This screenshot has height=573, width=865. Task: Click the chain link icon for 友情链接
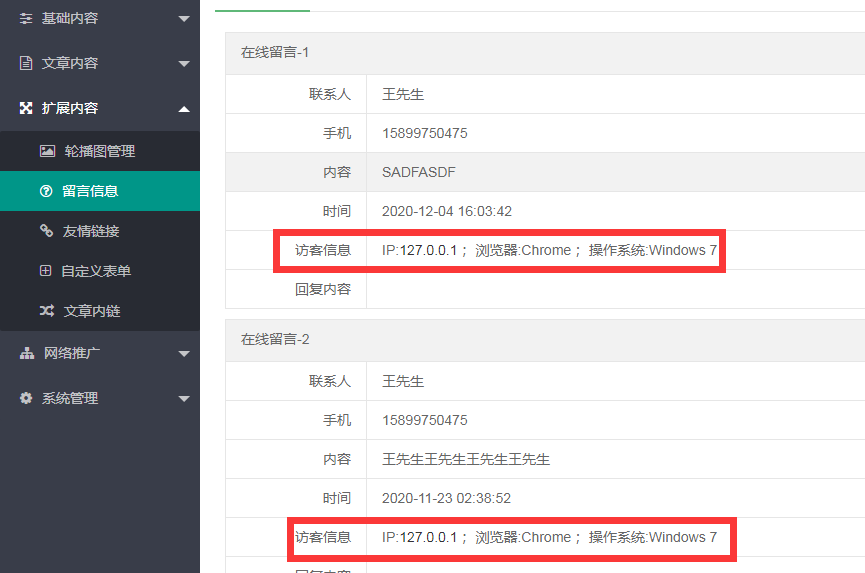pyautogui.click(x=46, y=231)
